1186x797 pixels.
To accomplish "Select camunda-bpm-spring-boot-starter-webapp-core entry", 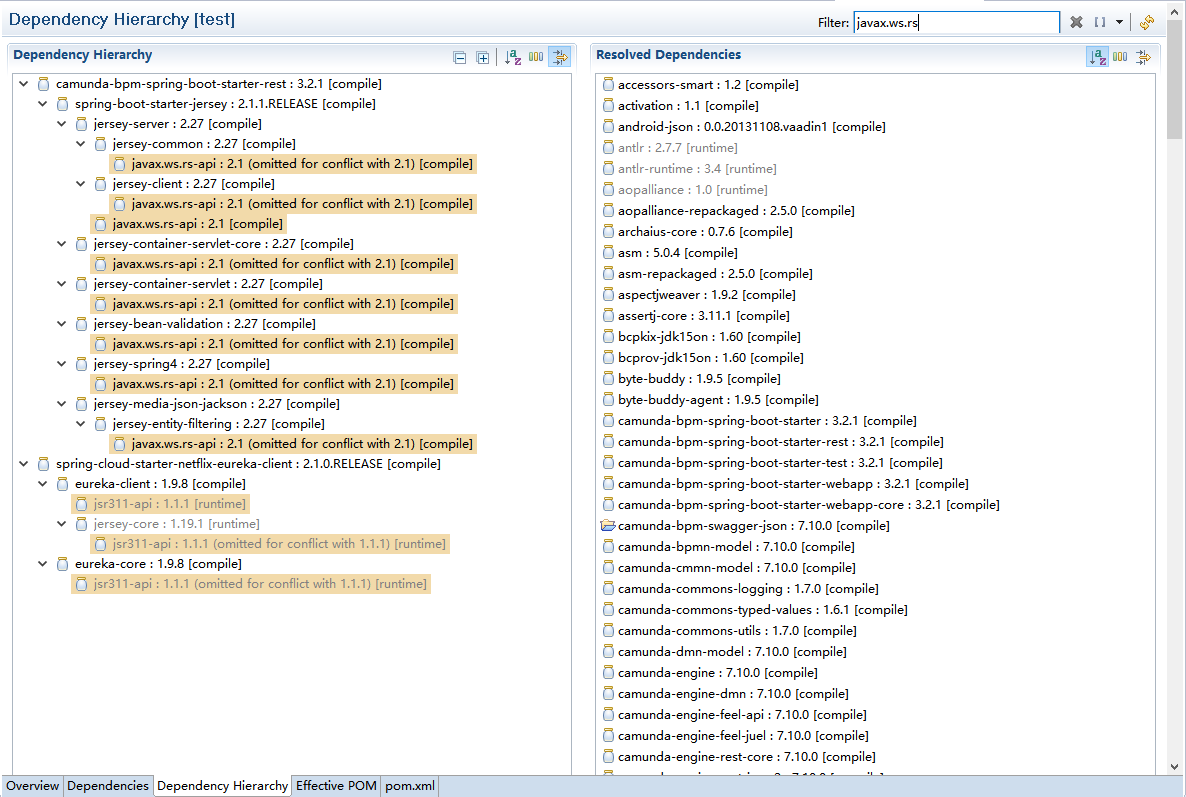I will (x=801, y=505).
